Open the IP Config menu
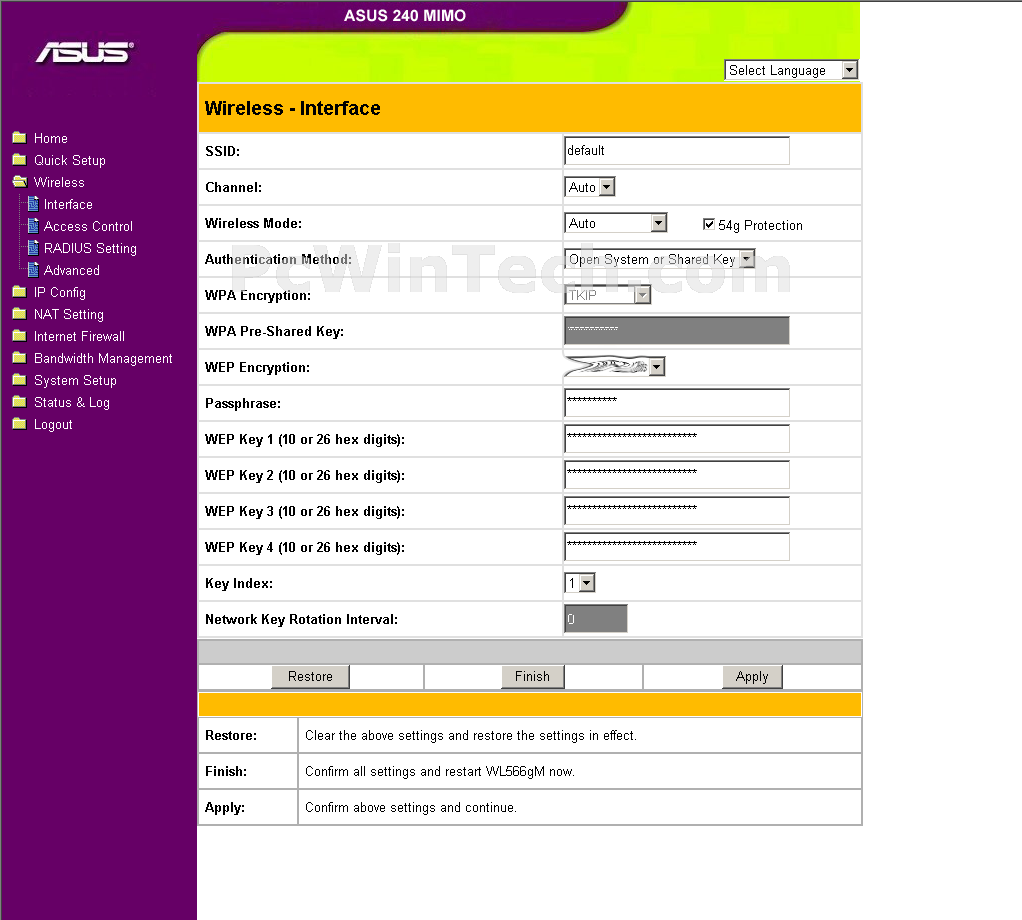The height and width of the screenshot is (920, 1022). pos(60,293)
